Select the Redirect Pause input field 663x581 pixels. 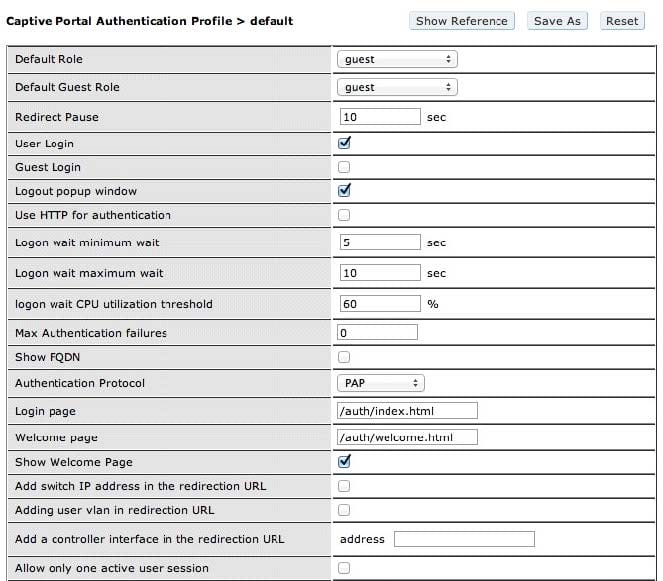[x=380, y=117]
